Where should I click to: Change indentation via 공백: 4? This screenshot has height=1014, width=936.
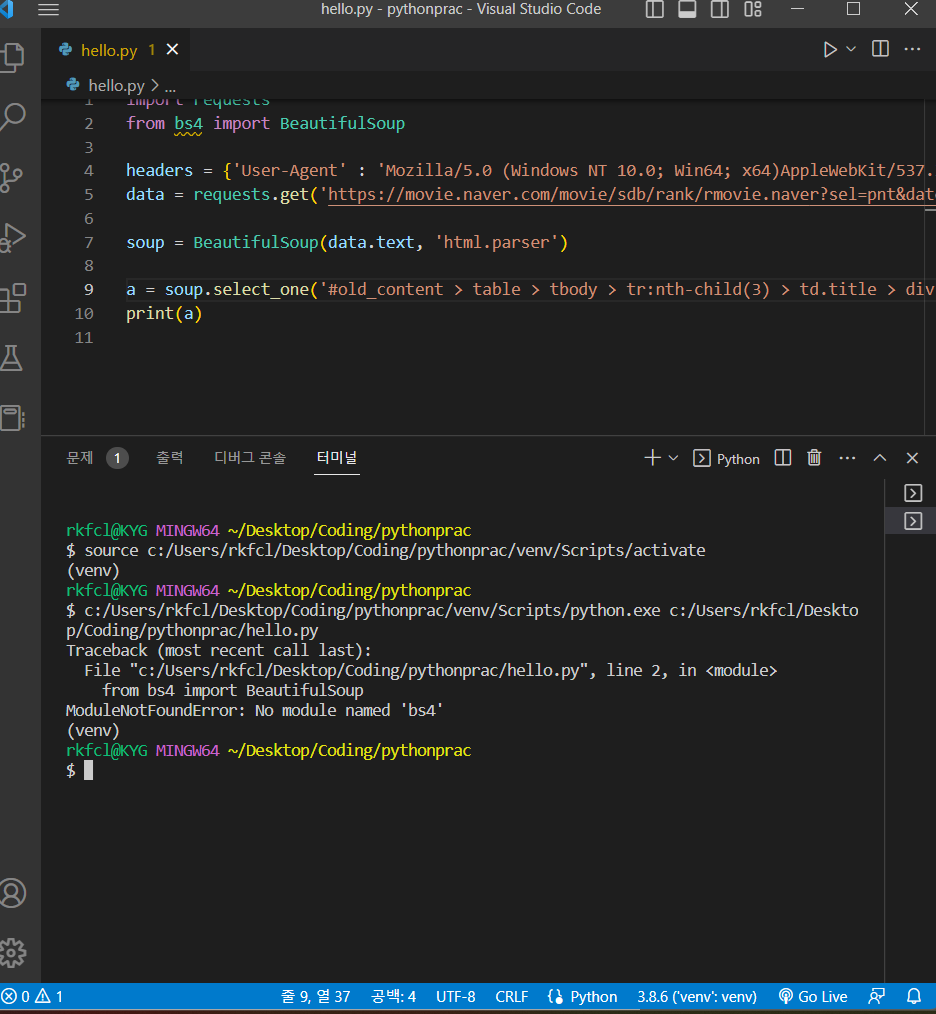pyautogui.click(x=393, y=997)
